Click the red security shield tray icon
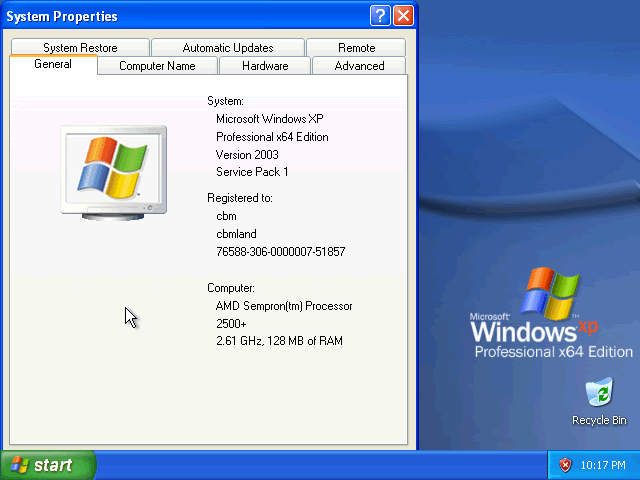 pos(565,465)
